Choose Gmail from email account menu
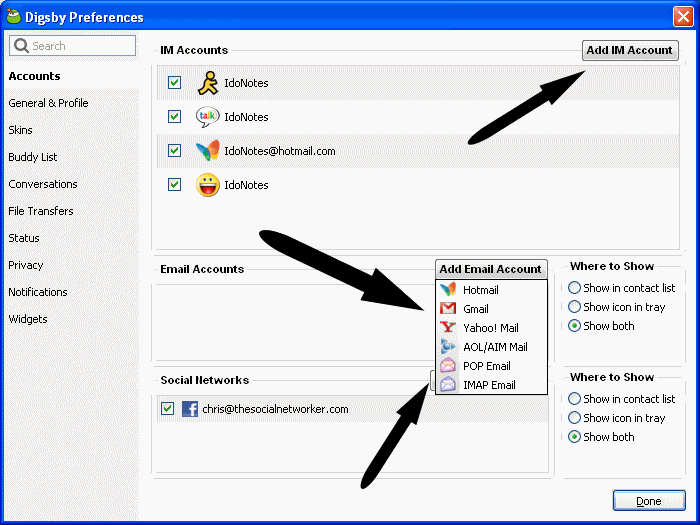The image size is (700, 525). 491,308
